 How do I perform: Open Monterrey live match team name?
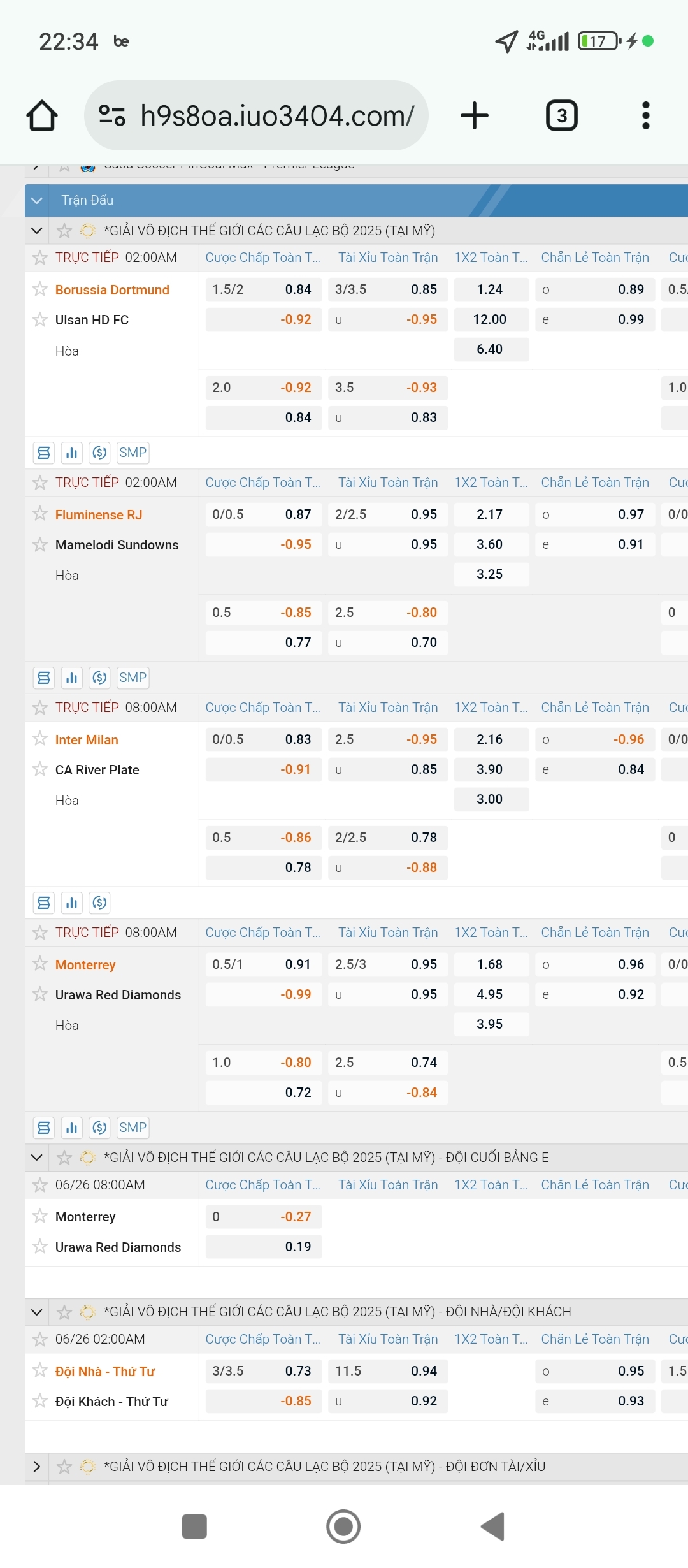85,965
